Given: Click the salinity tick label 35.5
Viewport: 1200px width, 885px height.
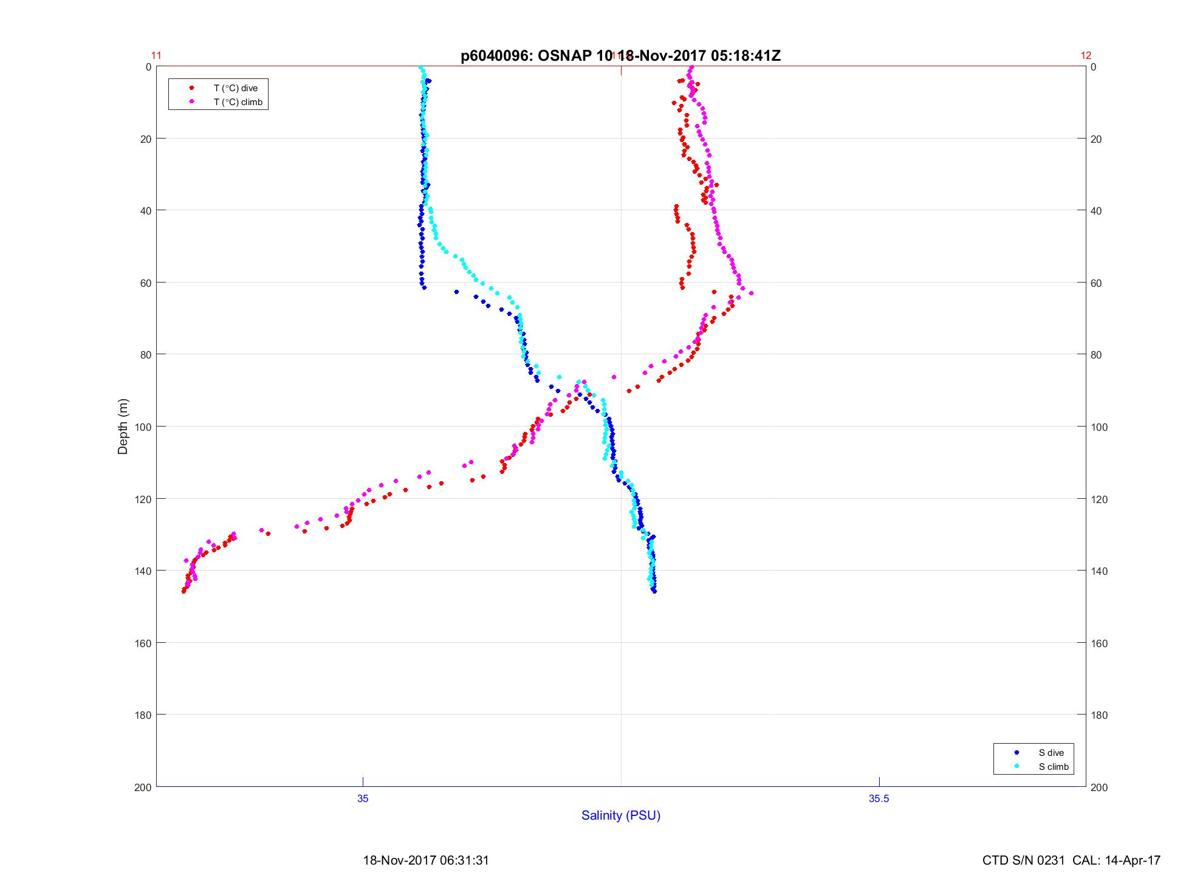Looking at the screenshot, I should [877, 798].
